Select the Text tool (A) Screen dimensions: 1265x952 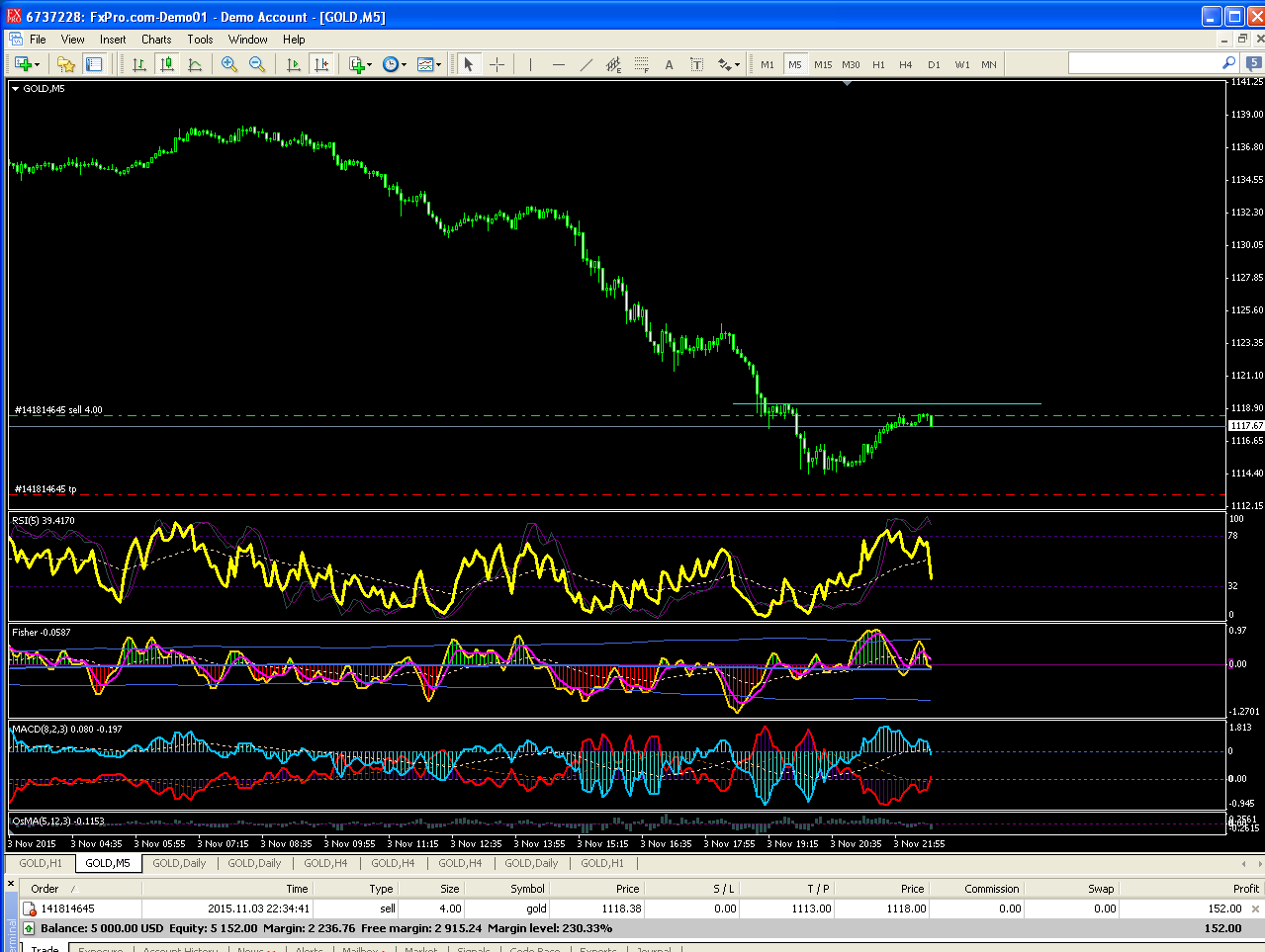[x=669, y=64]
